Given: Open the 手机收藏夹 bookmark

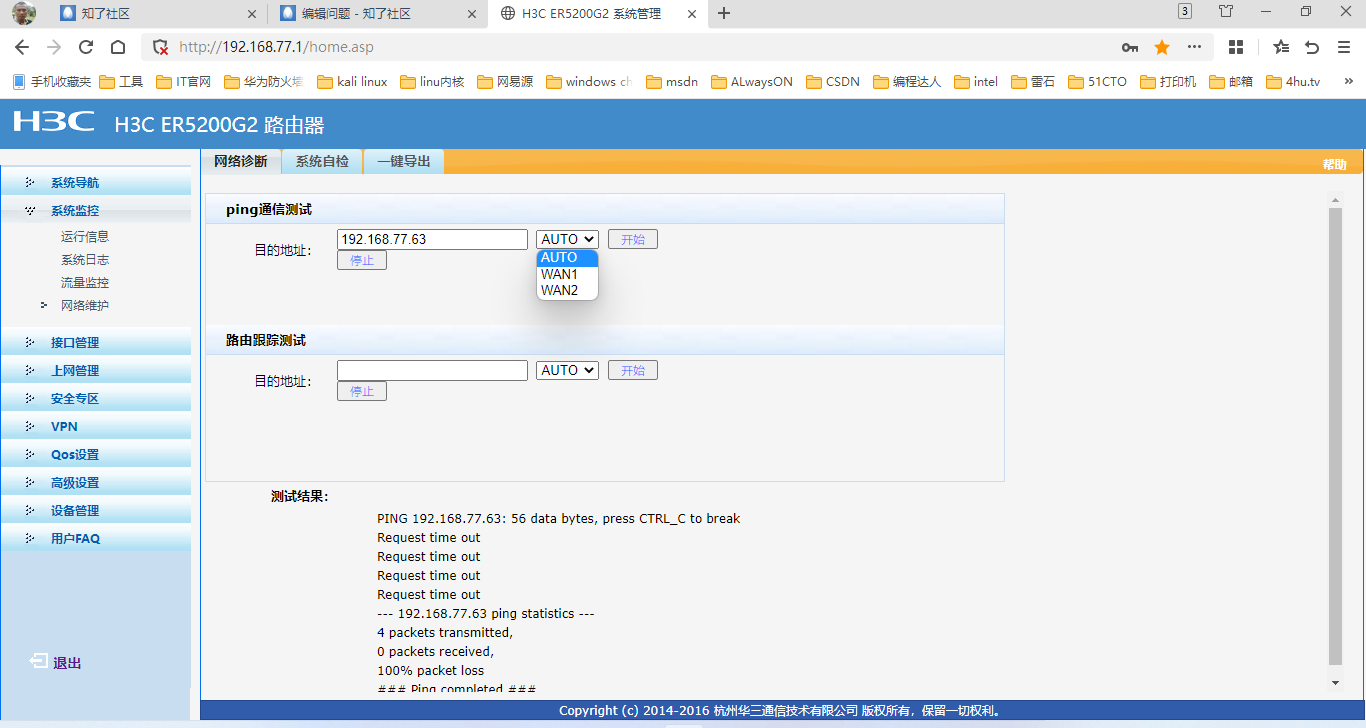Looking at the screenshot, I should 51,82.
